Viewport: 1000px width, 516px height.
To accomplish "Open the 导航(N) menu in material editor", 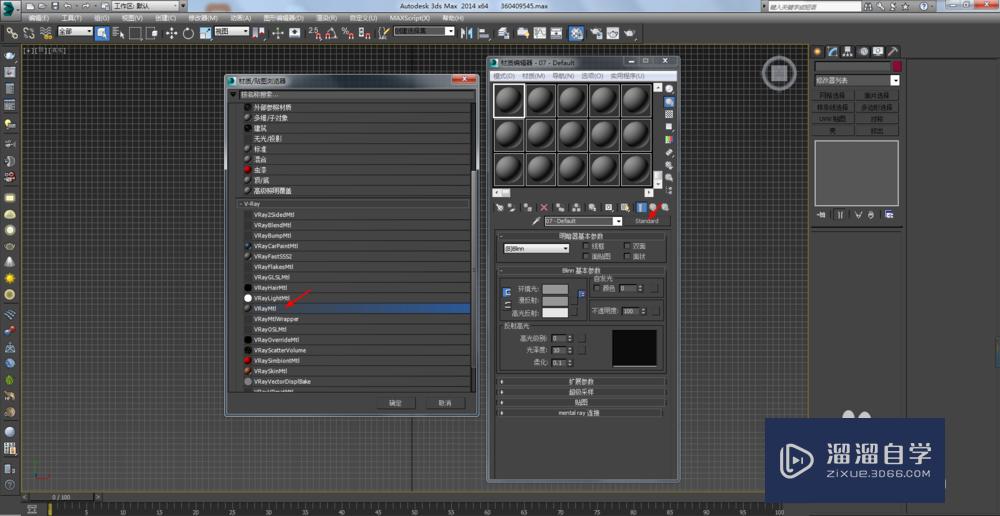I will [x=562, y=75].
